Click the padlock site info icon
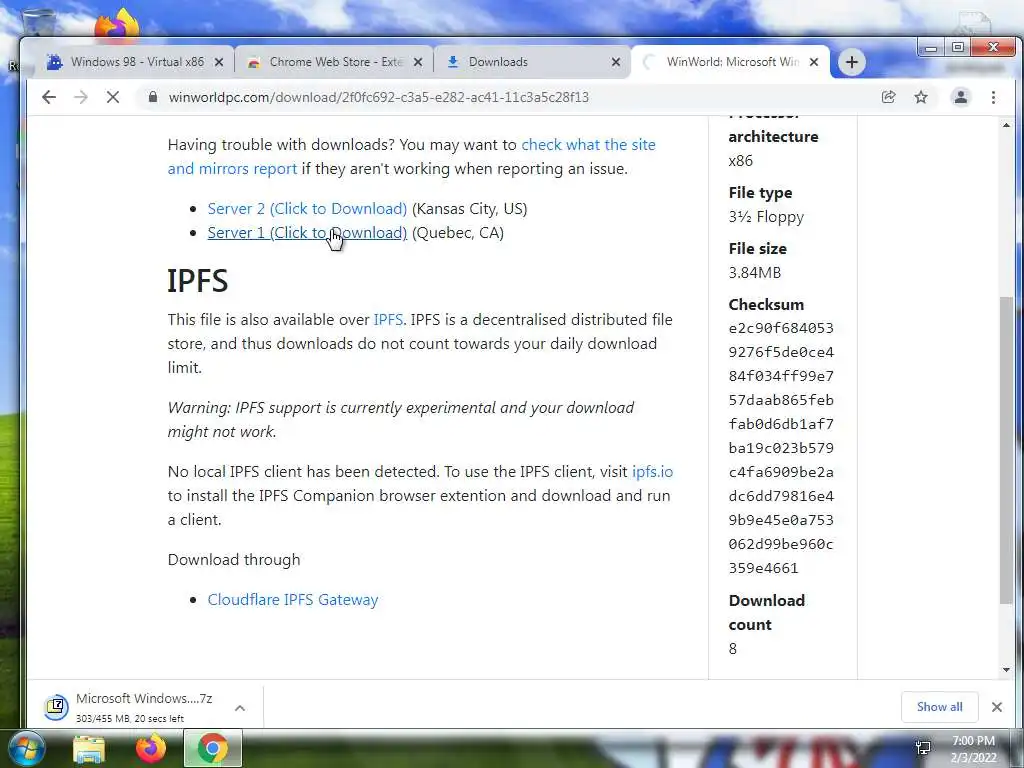 (x=153, y=97)
